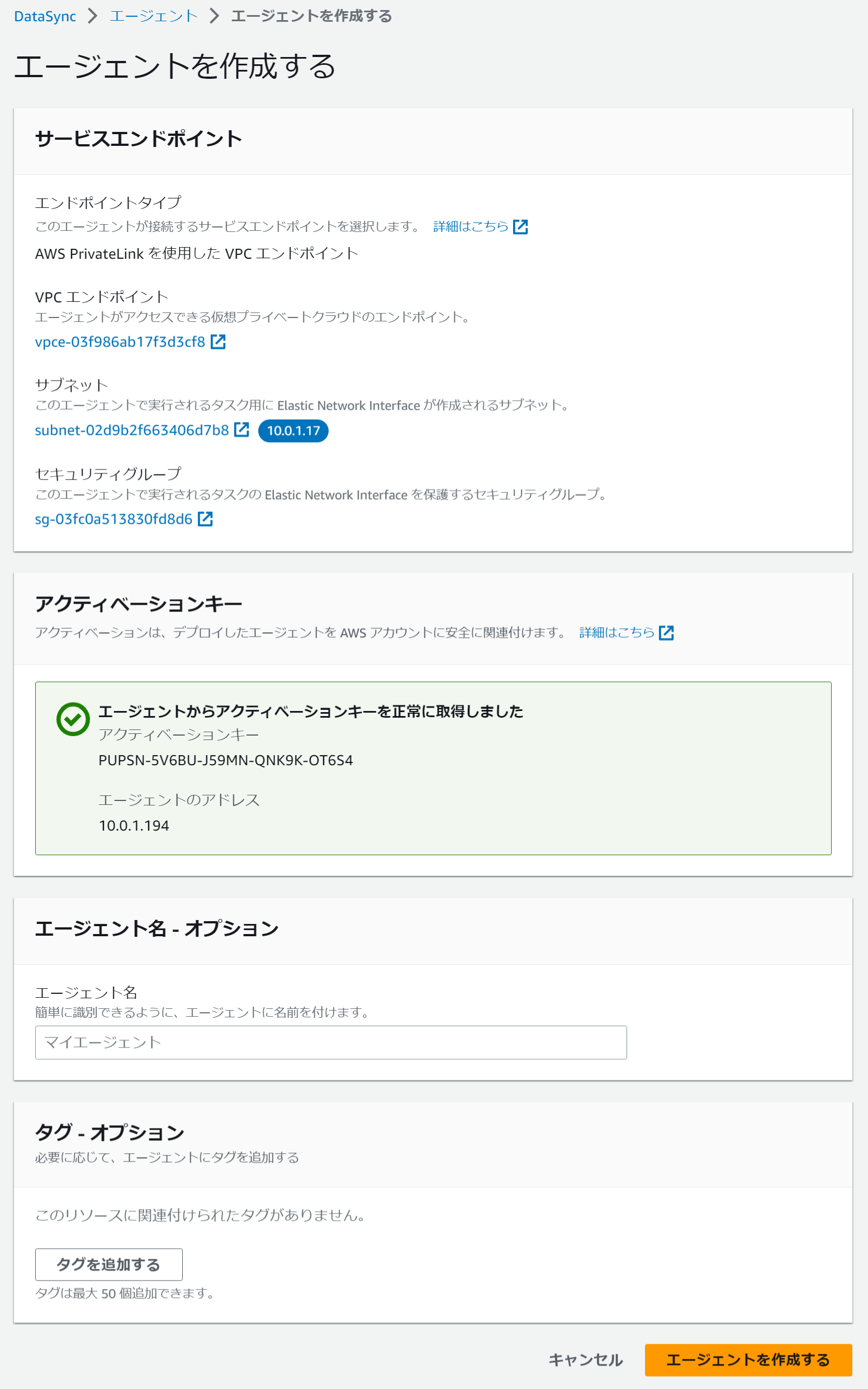Screen dimensions: 868x1389
Task: Click the orange エージェントを作成する button
Action: click(748, 1360)
